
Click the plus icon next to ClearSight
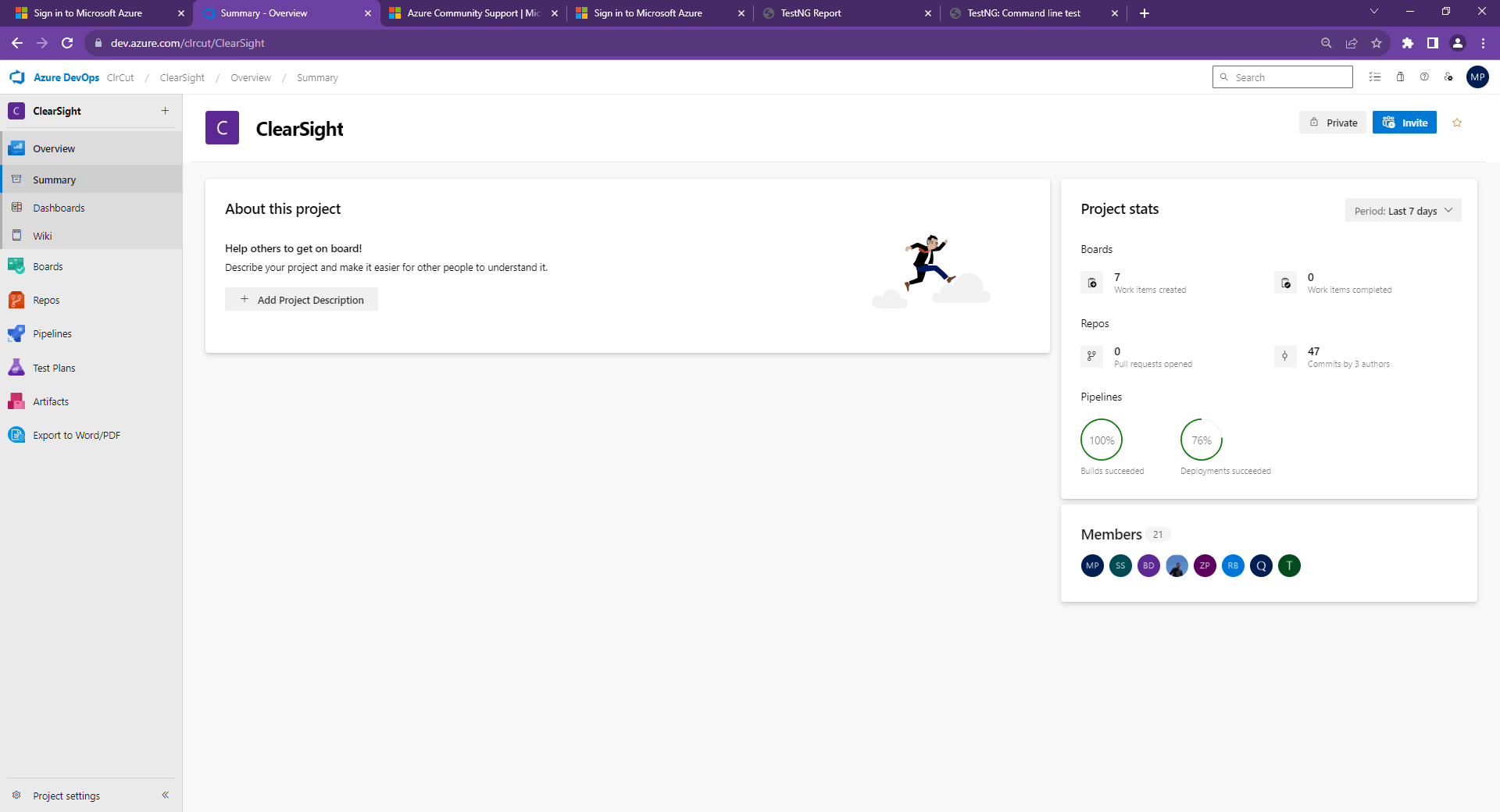click(165, 111)
